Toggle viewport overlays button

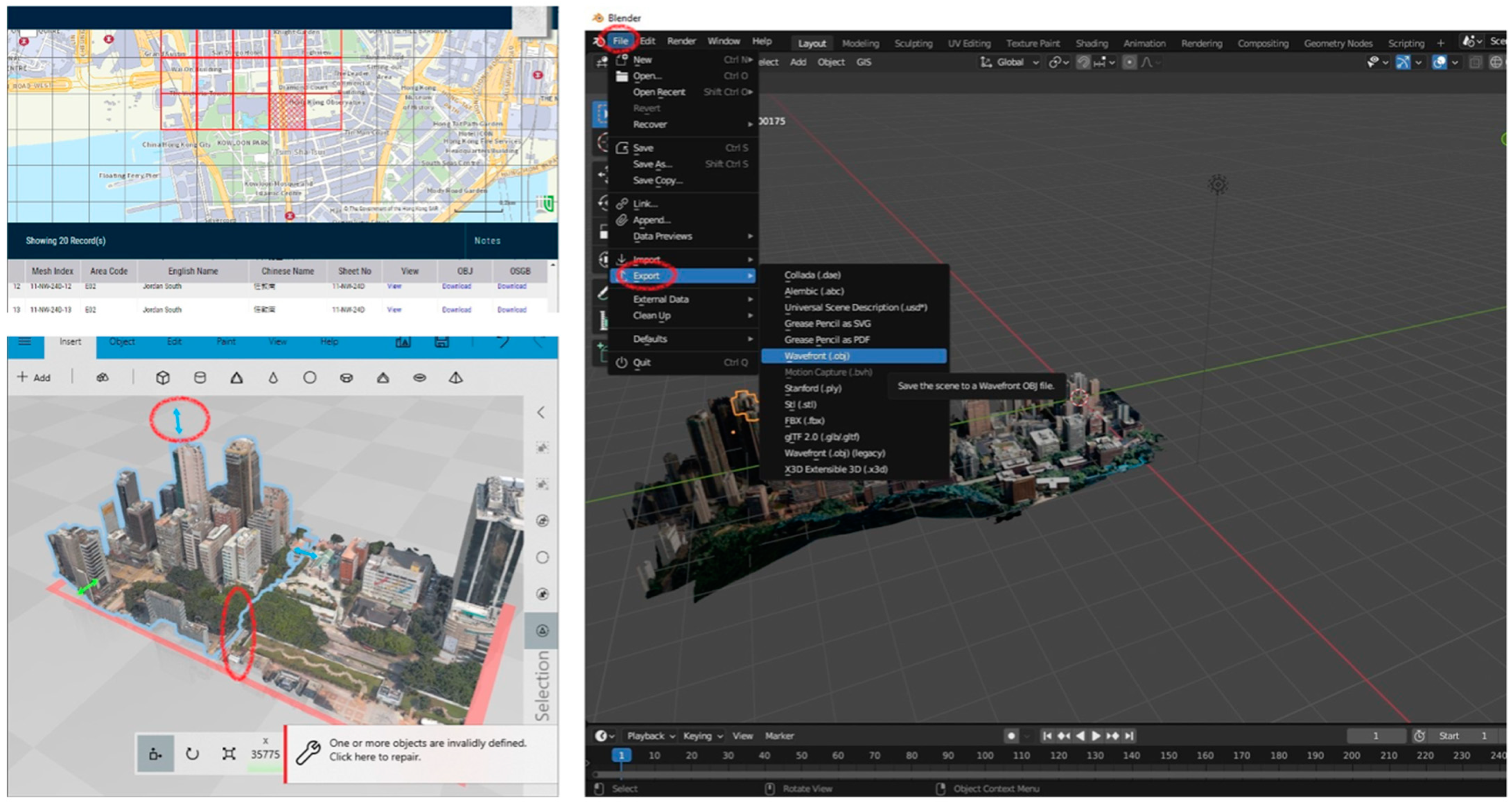coord(1439,62)
